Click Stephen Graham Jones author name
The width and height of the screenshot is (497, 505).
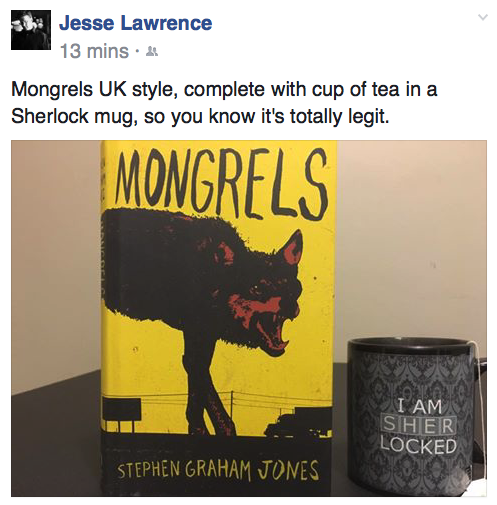(x=219, y=471)
